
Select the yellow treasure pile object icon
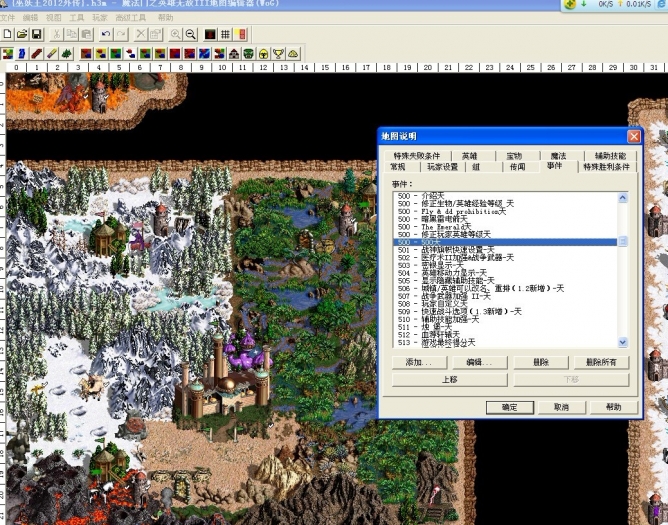pos(293,54)
